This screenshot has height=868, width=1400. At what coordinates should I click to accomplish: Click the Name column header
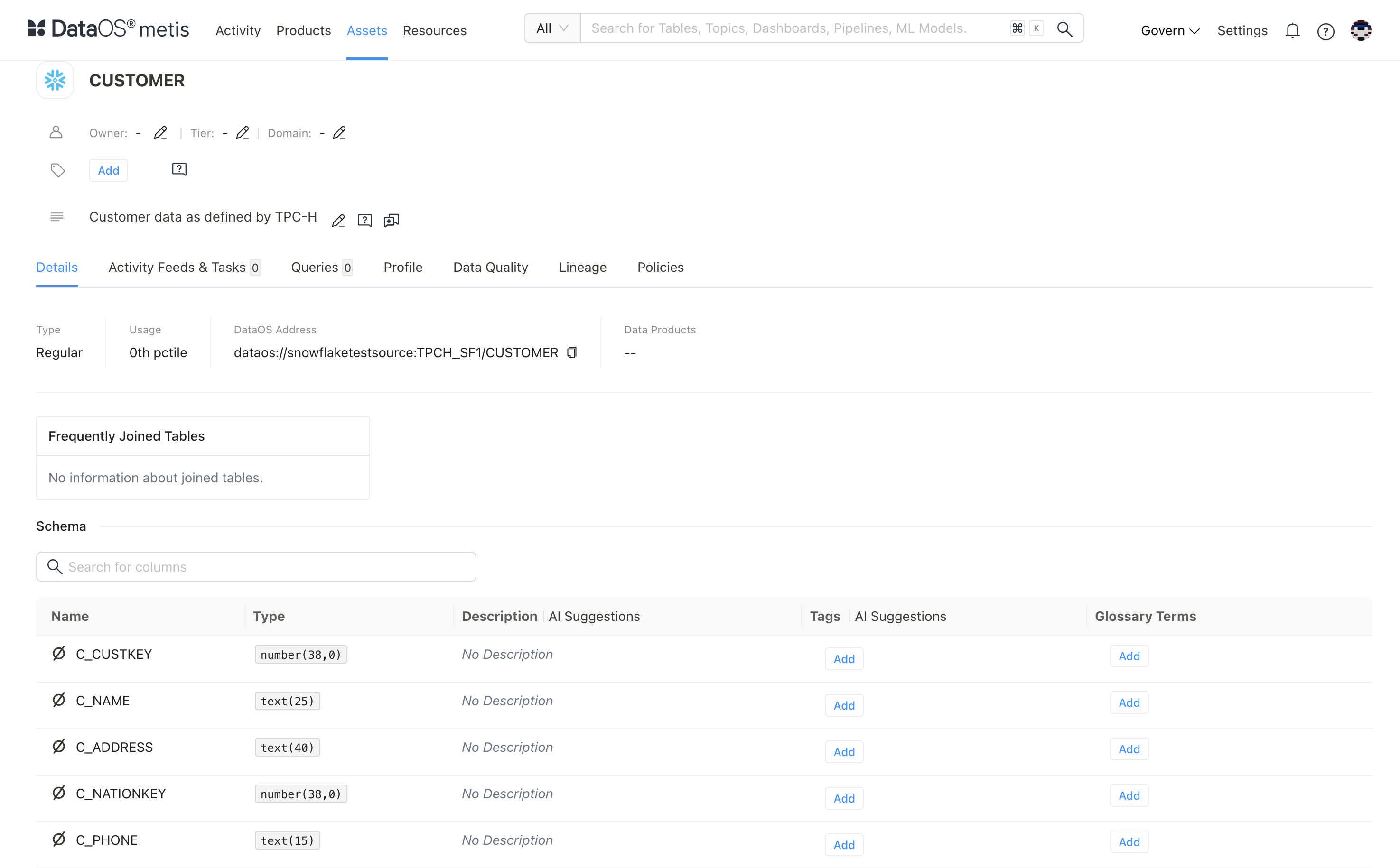70,616
